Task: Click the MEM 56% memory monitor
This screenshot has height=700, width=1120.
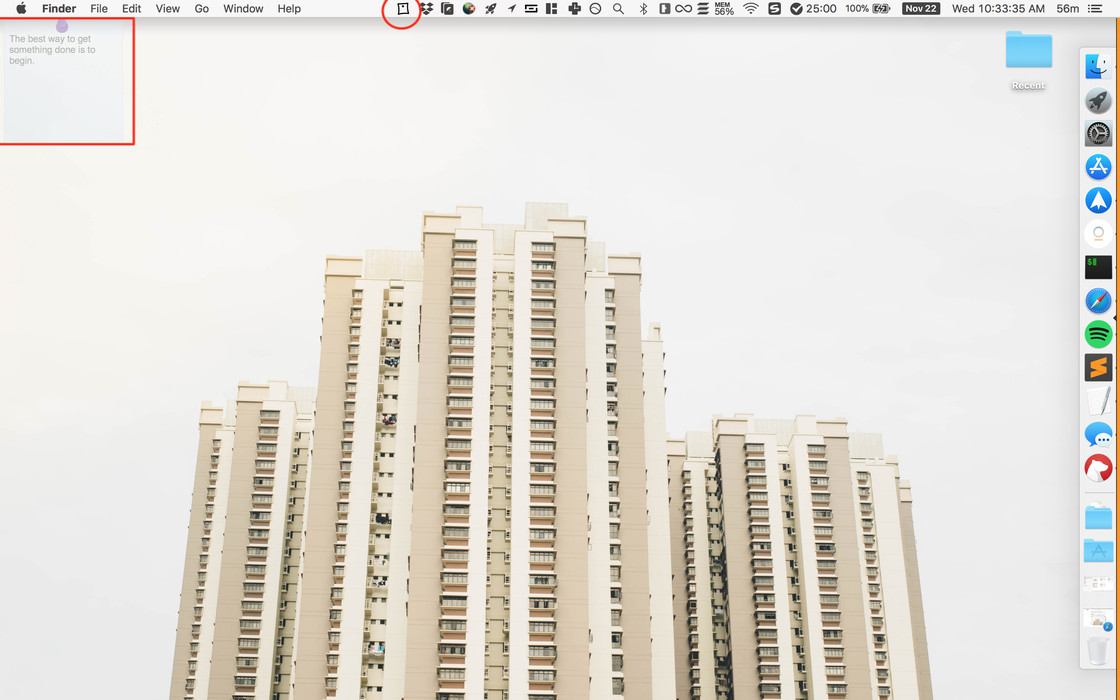Action: click(x=724, y=9)
